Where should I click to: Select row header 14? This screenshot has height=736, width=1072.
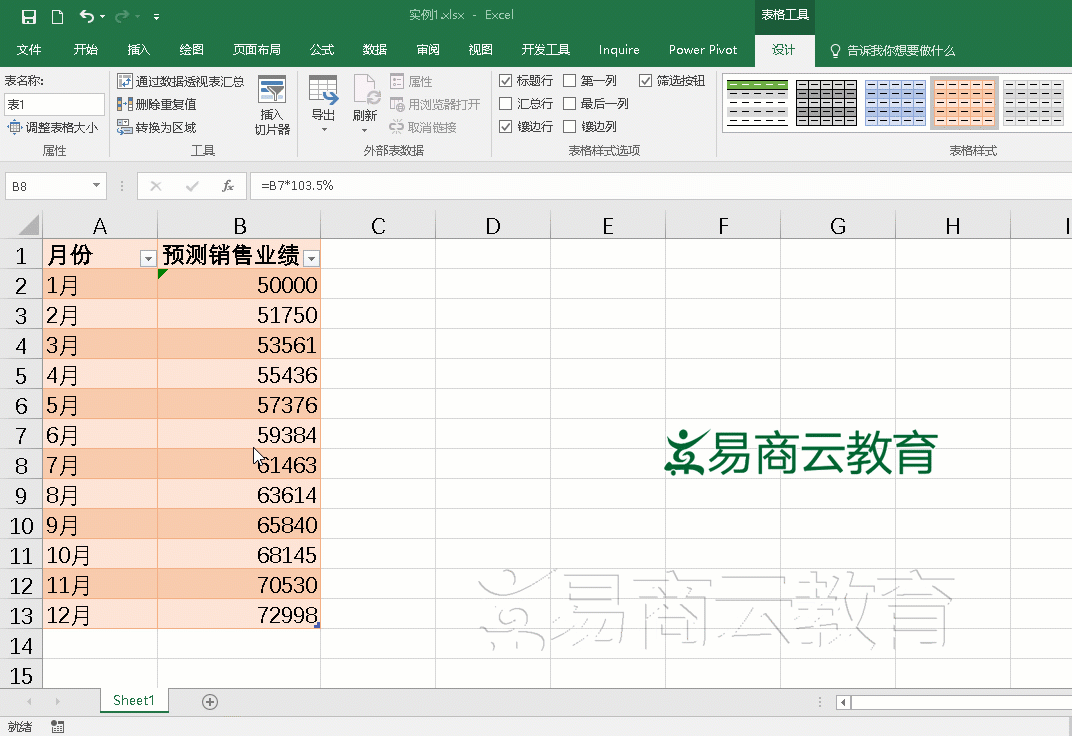click(21, 646)
